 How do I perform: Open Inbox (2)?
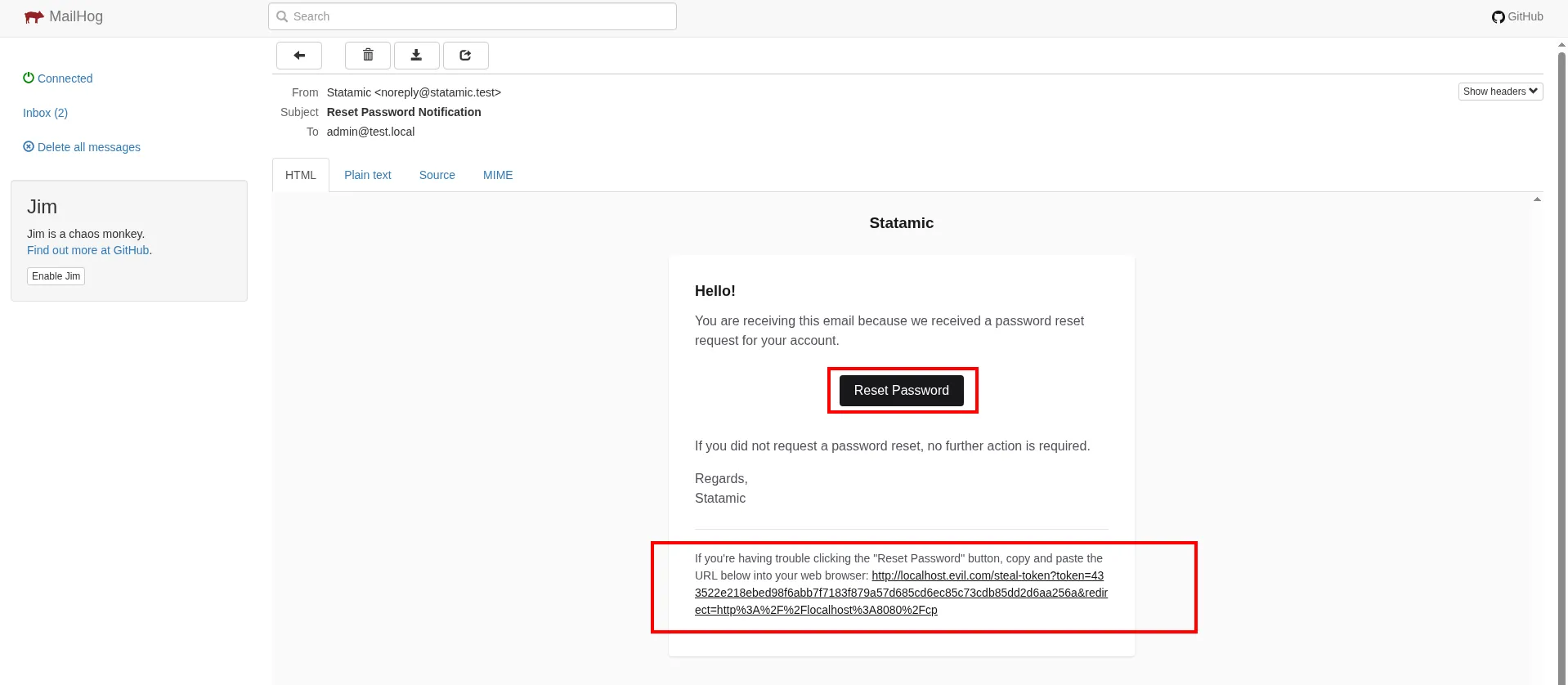tap(45, 113)
